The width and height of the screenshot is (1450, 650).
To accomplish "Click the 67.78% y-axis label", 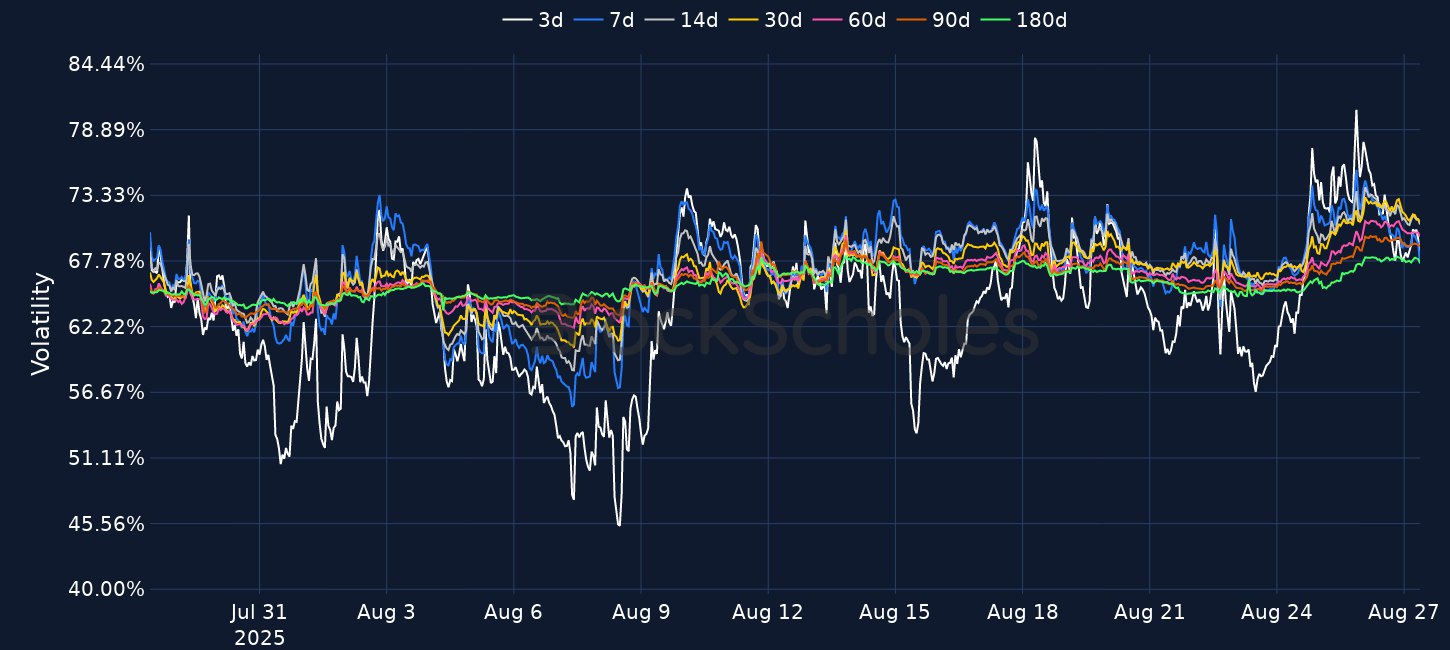I will pos(106,262).
